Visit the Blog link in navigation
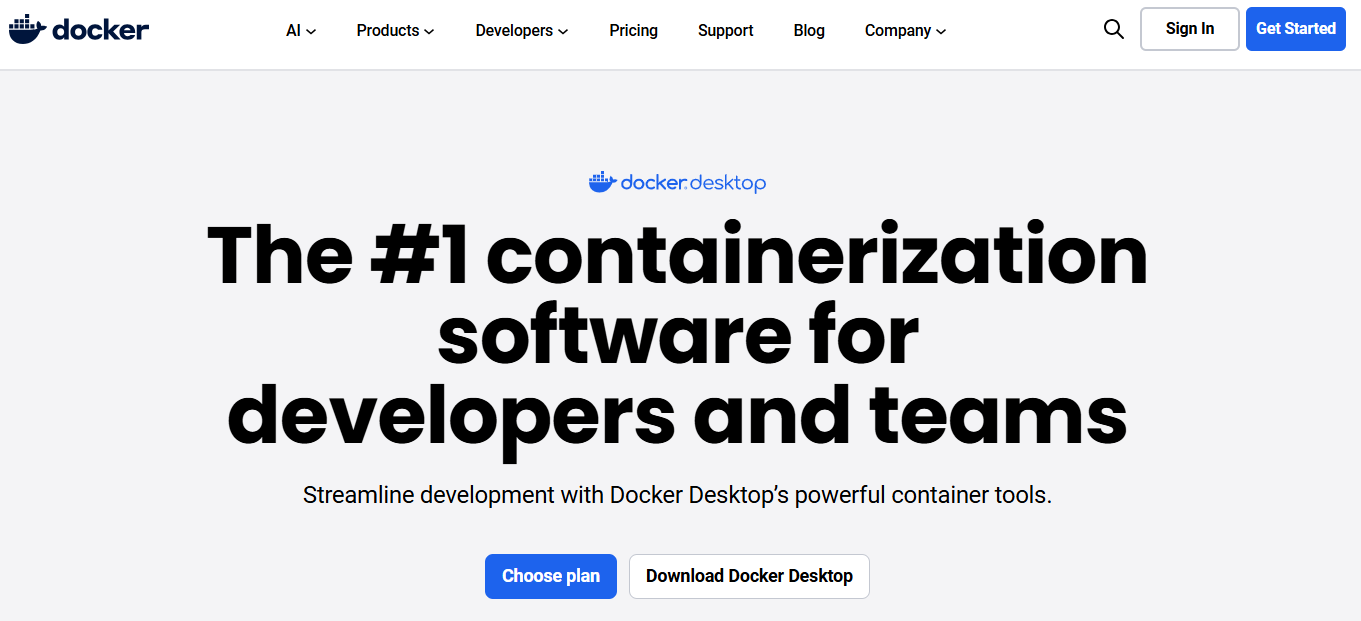1361x621 pixels. click(x=809, y=31)
